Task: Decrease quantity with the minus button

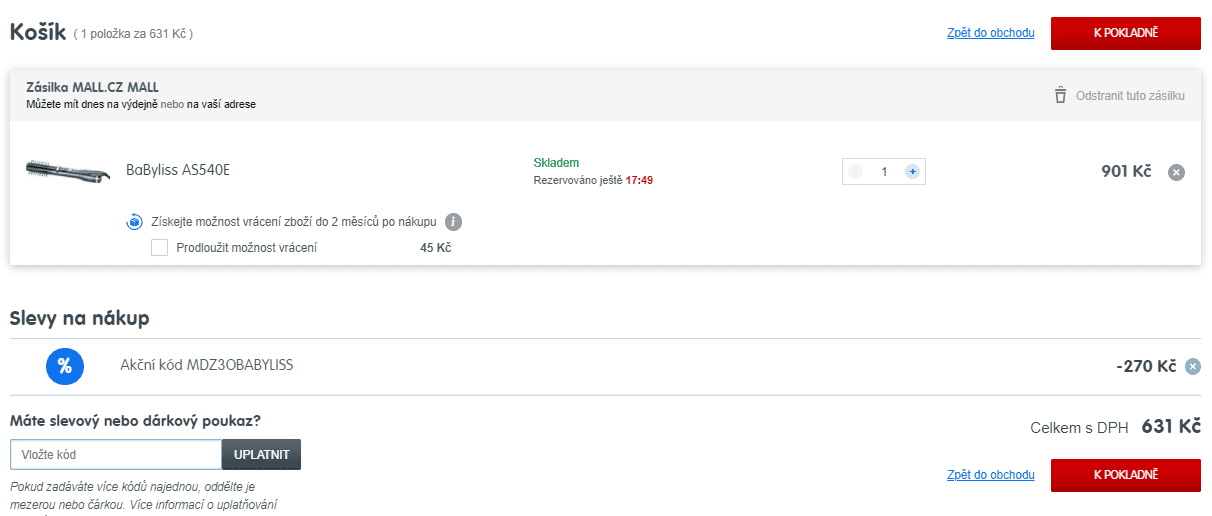Action: [855, 172]
